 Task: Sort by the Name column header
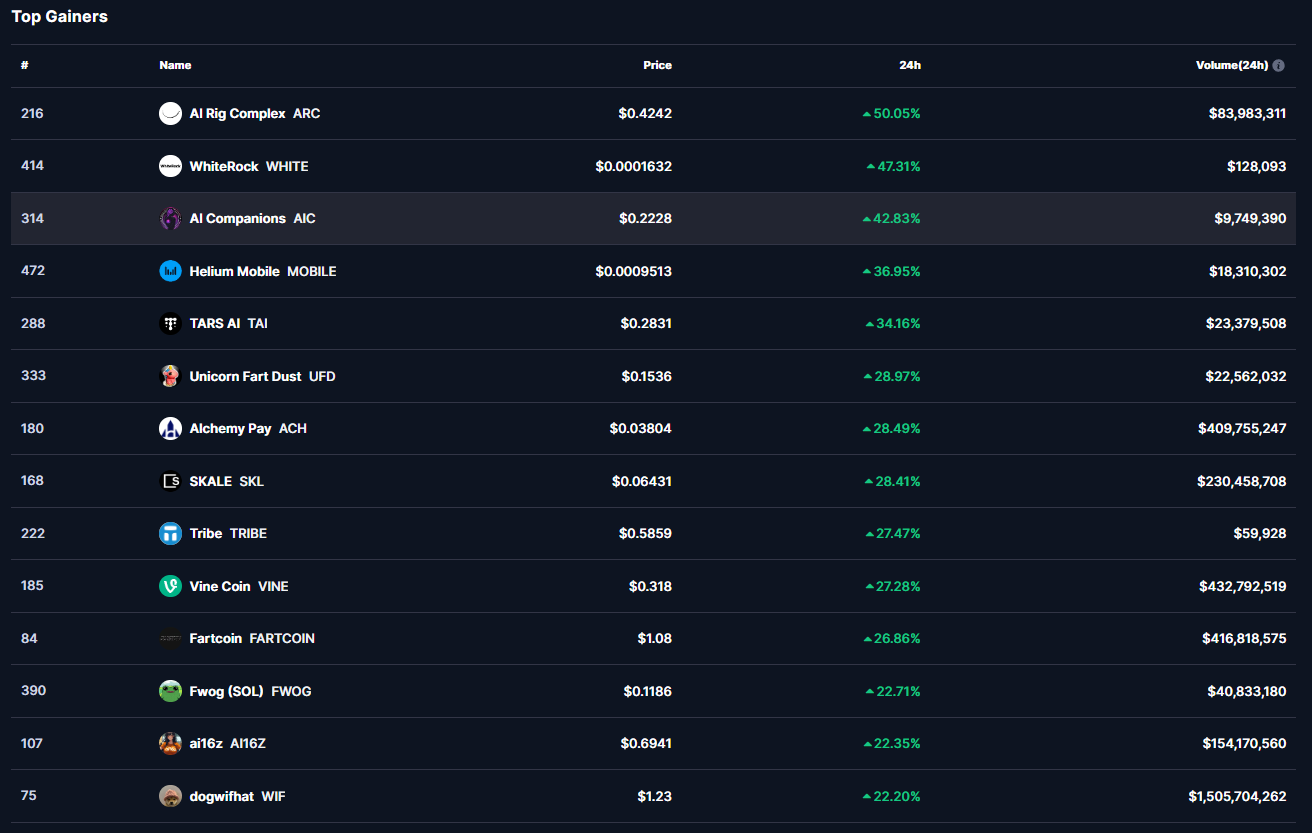175,65
